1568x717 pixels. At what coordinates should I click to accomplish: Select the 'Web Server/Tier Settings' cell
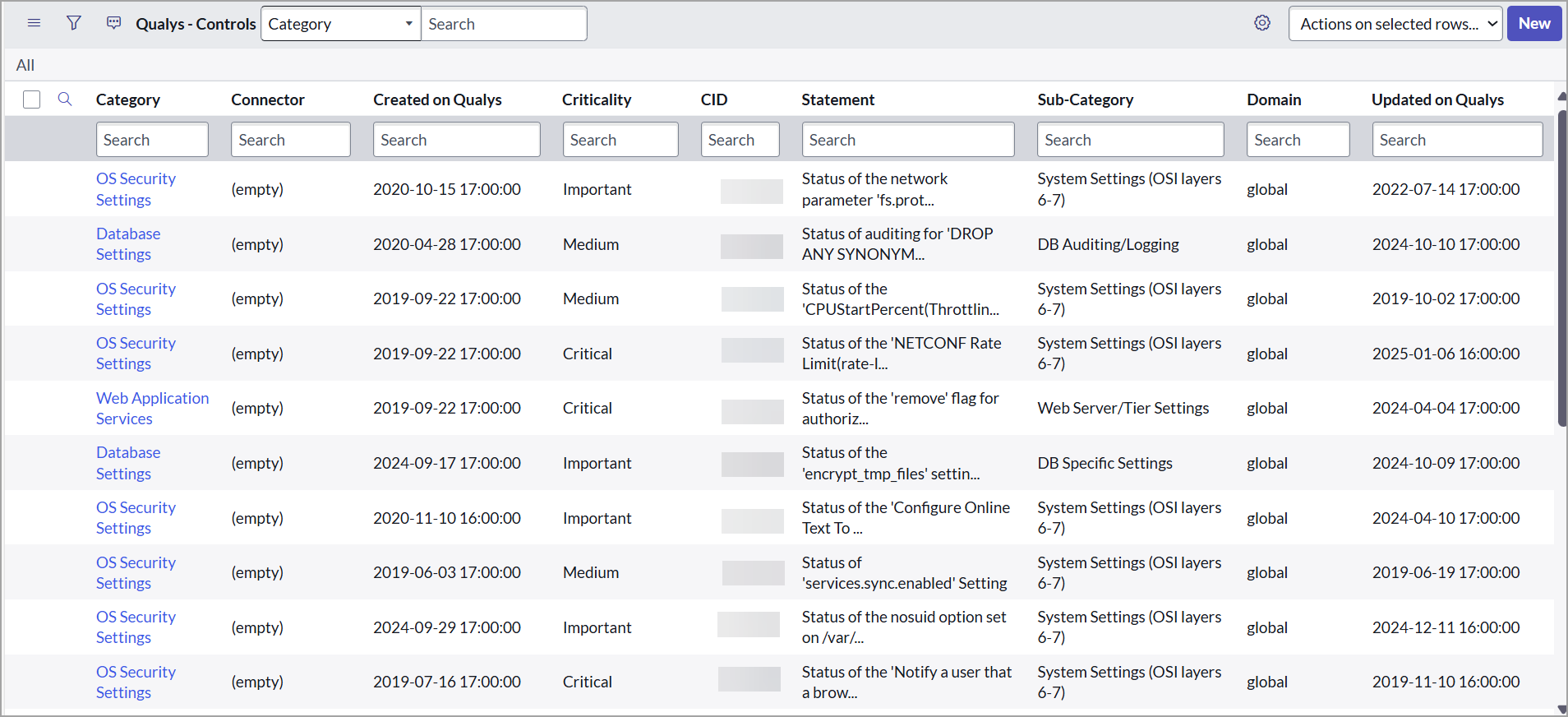pos(1123,408)
